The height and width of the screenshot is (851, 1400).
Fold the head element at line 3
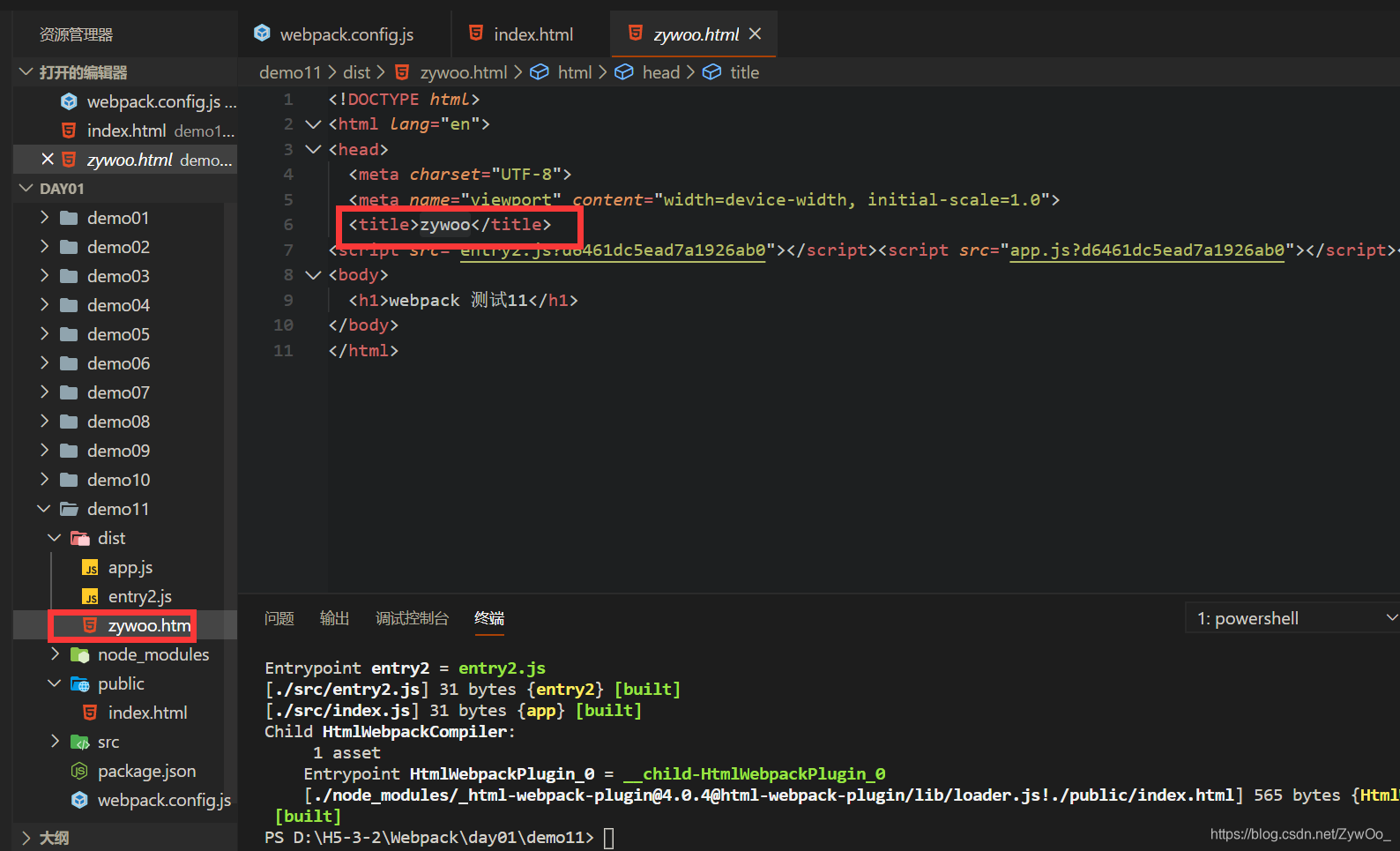[x=313, y=149]
